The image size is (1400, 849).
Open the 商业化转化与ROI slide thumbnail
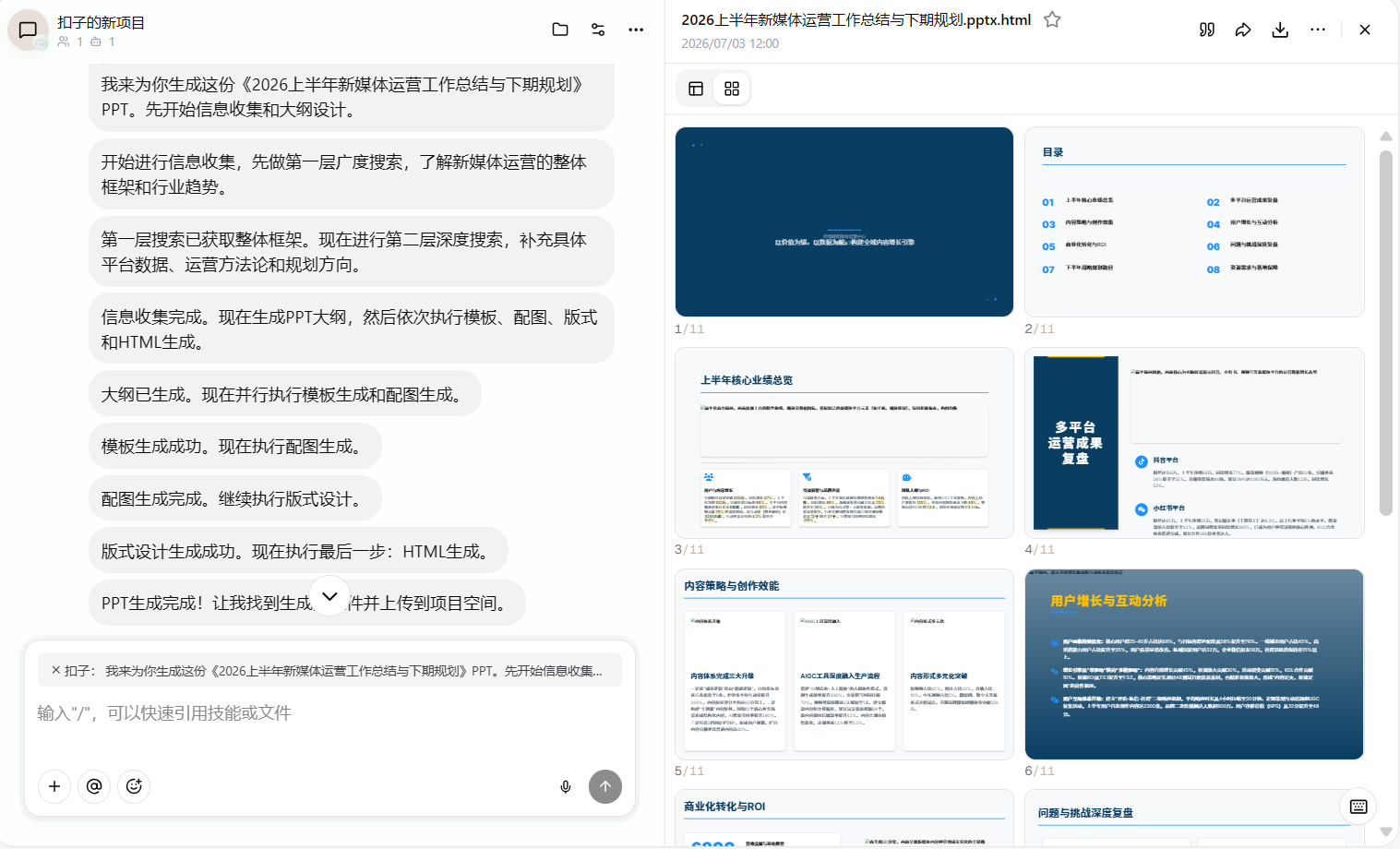coord(844,819)
